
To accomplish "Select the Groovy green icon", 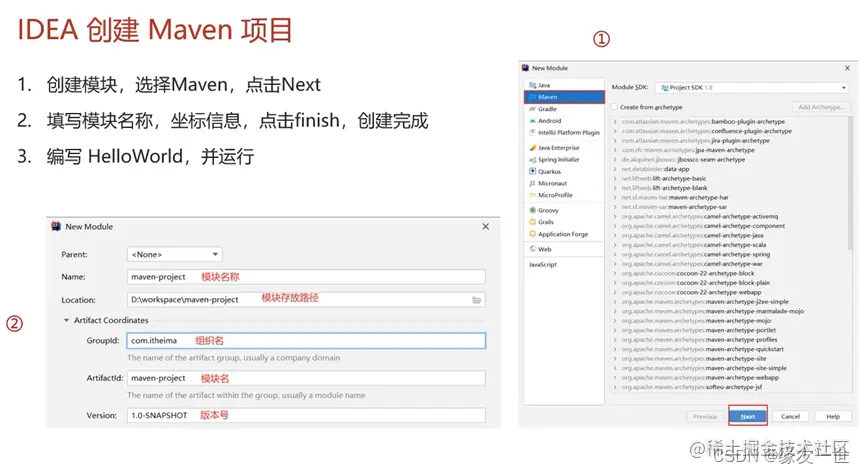I will (x=532, y=210).
